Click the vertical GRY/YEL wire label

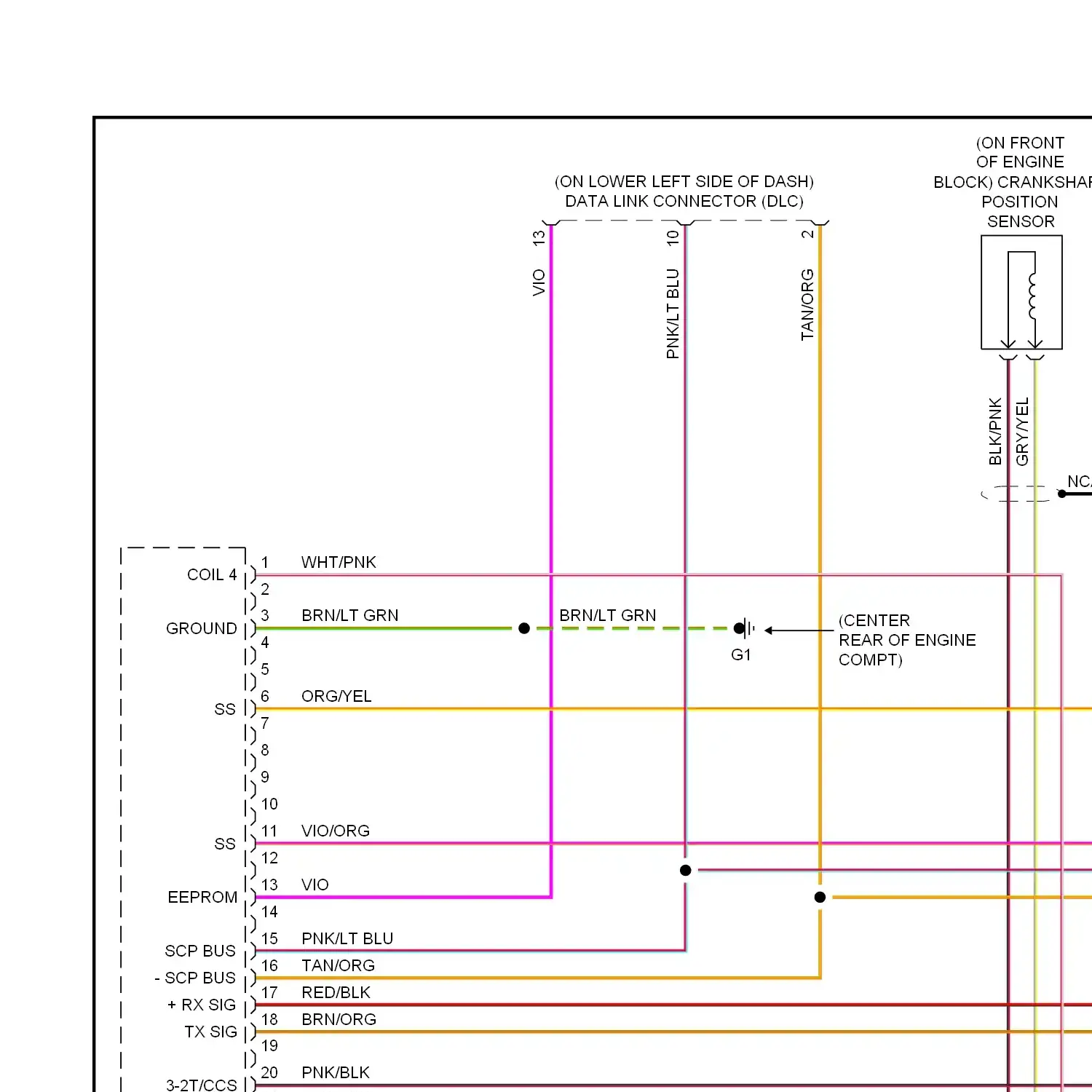coord(1022,431)
